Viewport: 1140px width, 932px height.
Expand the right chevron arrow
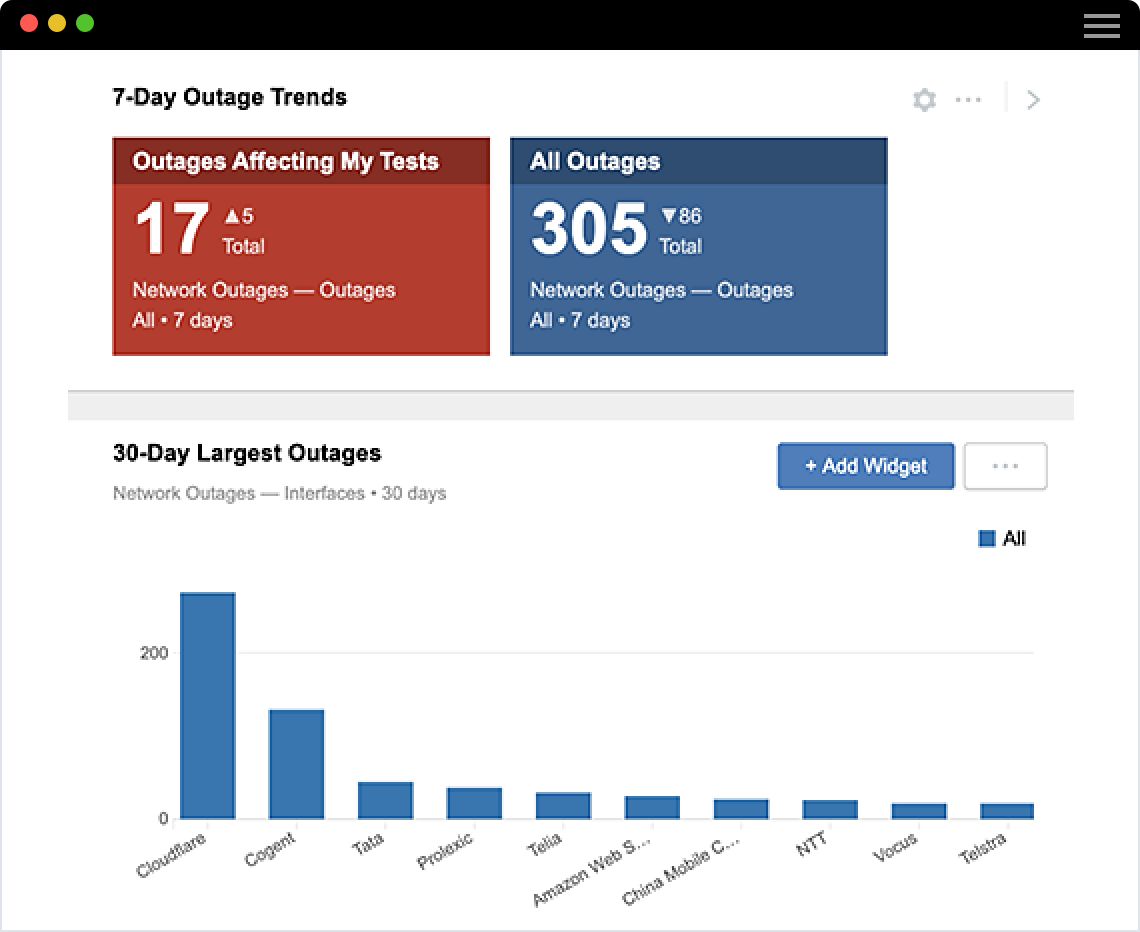point(1034,100)
